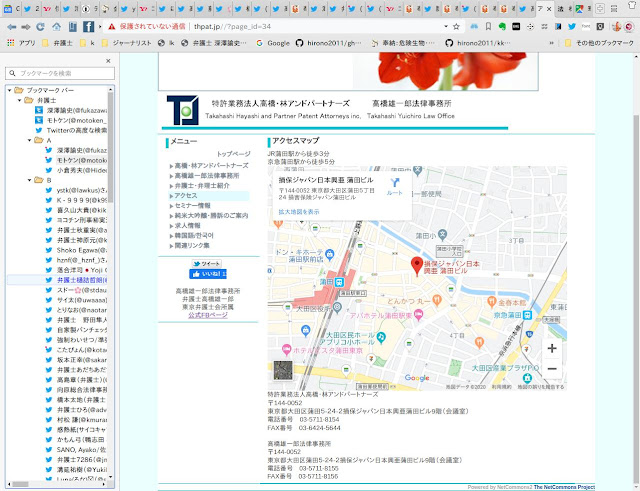Bookmark this page with the star icon
640x491 pixels.
pyautogui.click(x=456, y=27)
